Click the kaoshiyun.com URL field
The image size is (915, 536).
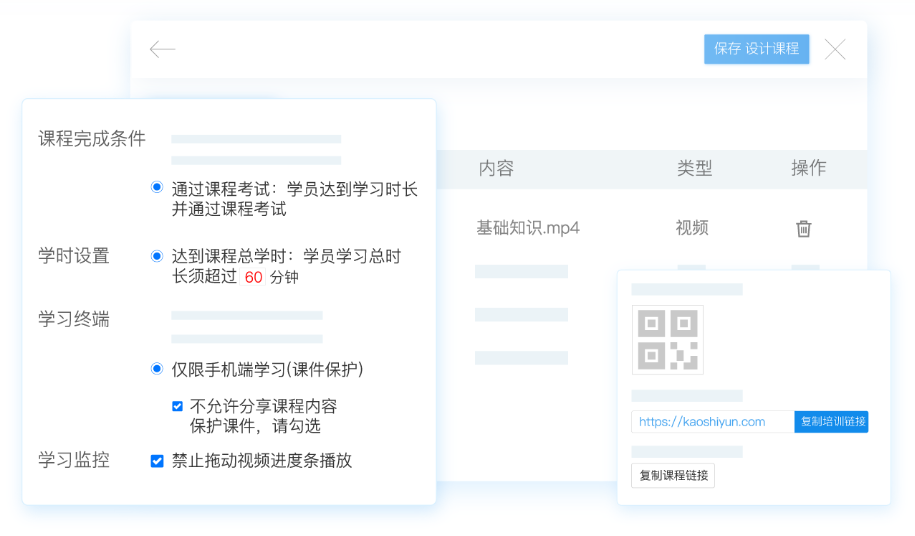[x=712, y=422]
